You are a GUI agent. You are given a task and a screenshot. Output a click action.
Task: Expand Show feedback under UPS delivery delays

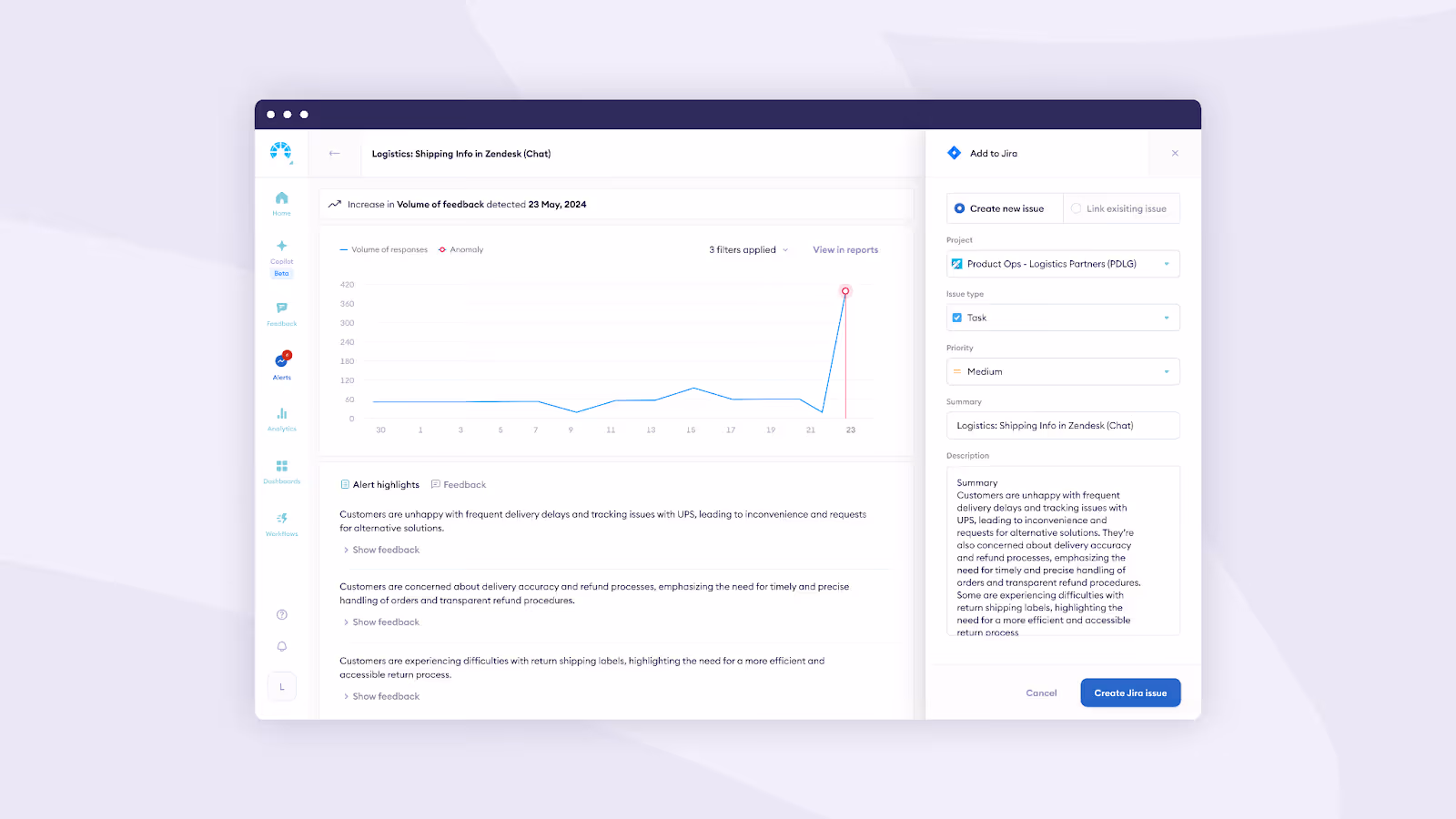[x=381, y=550]
